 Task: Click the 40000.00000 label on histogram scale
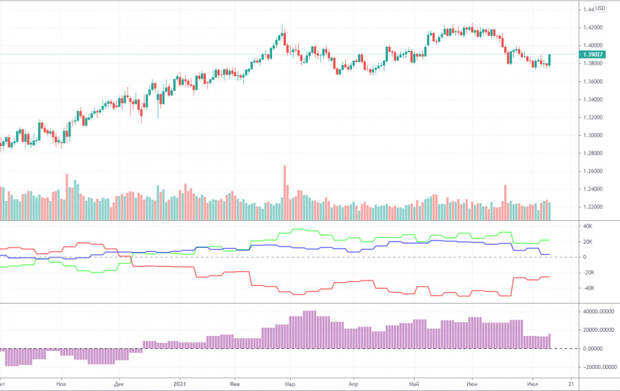click(x=598, y=312)
